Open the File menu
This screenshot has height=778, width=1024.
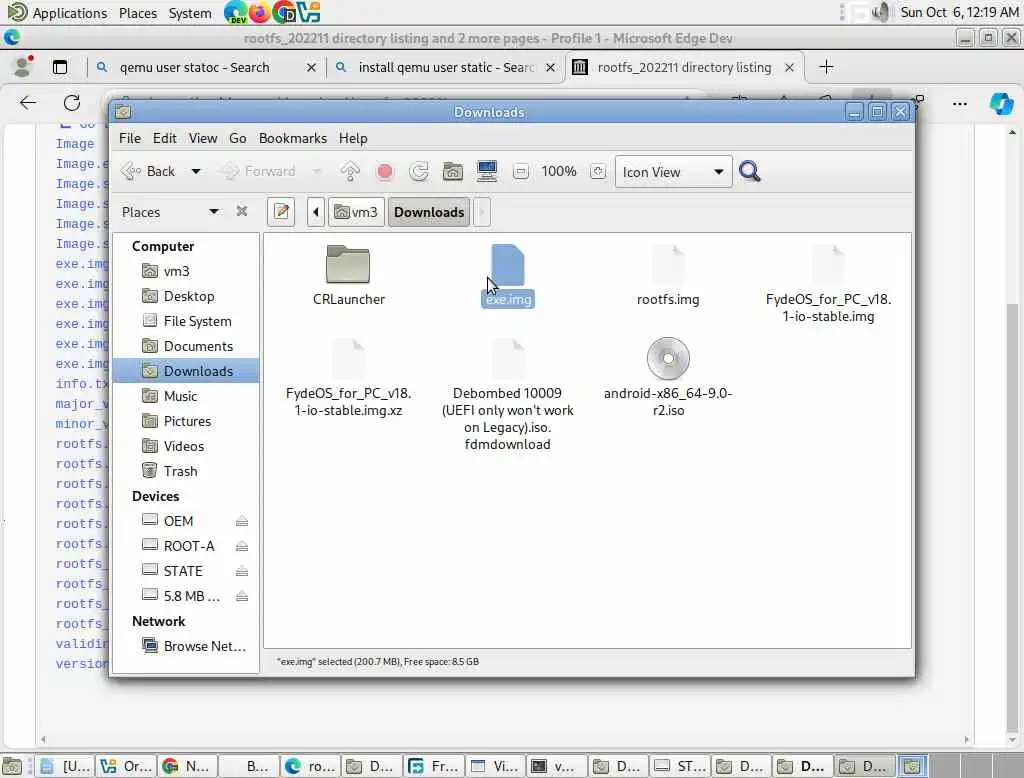[x=129, y=138]
